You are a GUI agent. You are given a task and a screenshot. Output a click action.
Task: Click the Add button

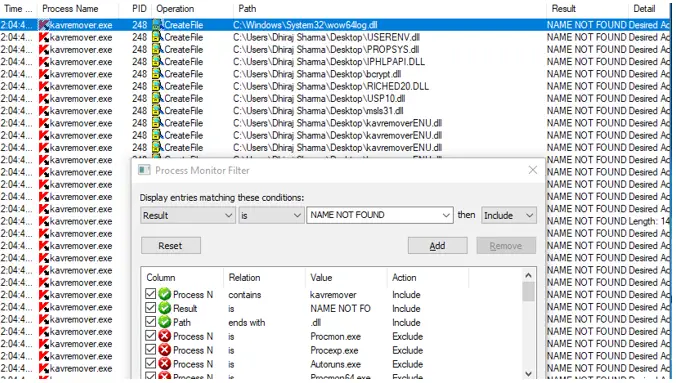tap(438, 246)
